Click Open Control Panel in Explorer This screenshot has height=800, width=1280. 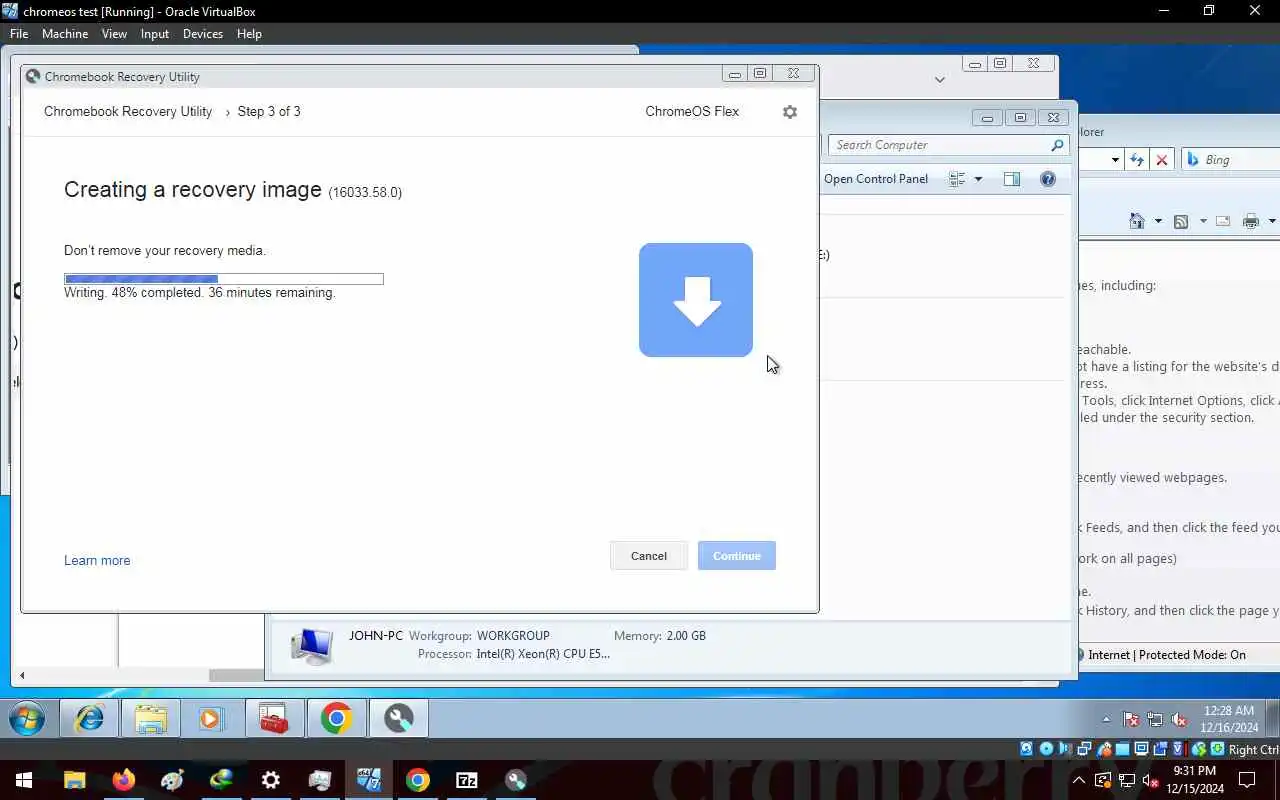pos(876,179)
